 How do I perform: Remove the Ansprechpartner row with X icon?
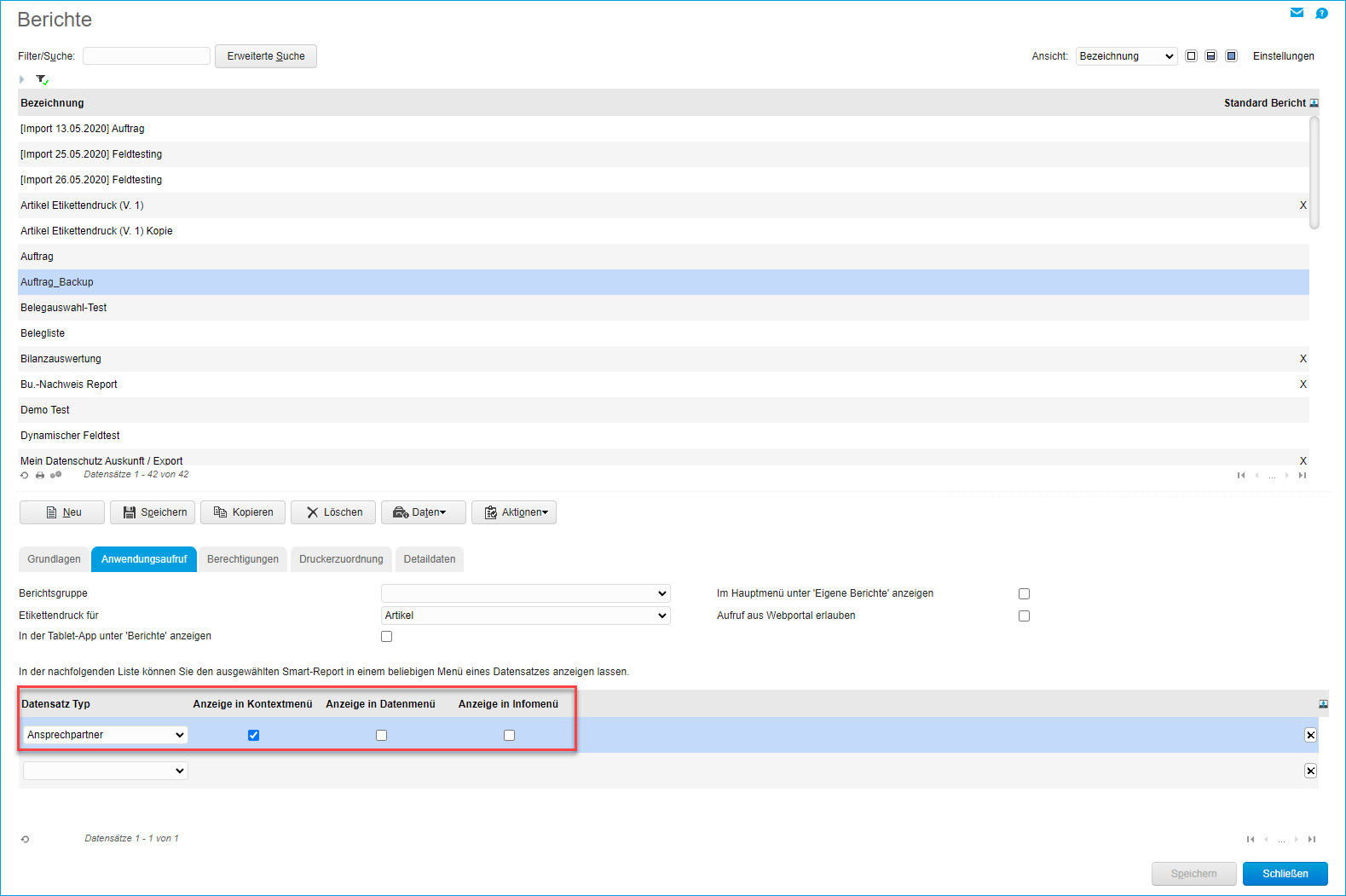pos(1310,735)
